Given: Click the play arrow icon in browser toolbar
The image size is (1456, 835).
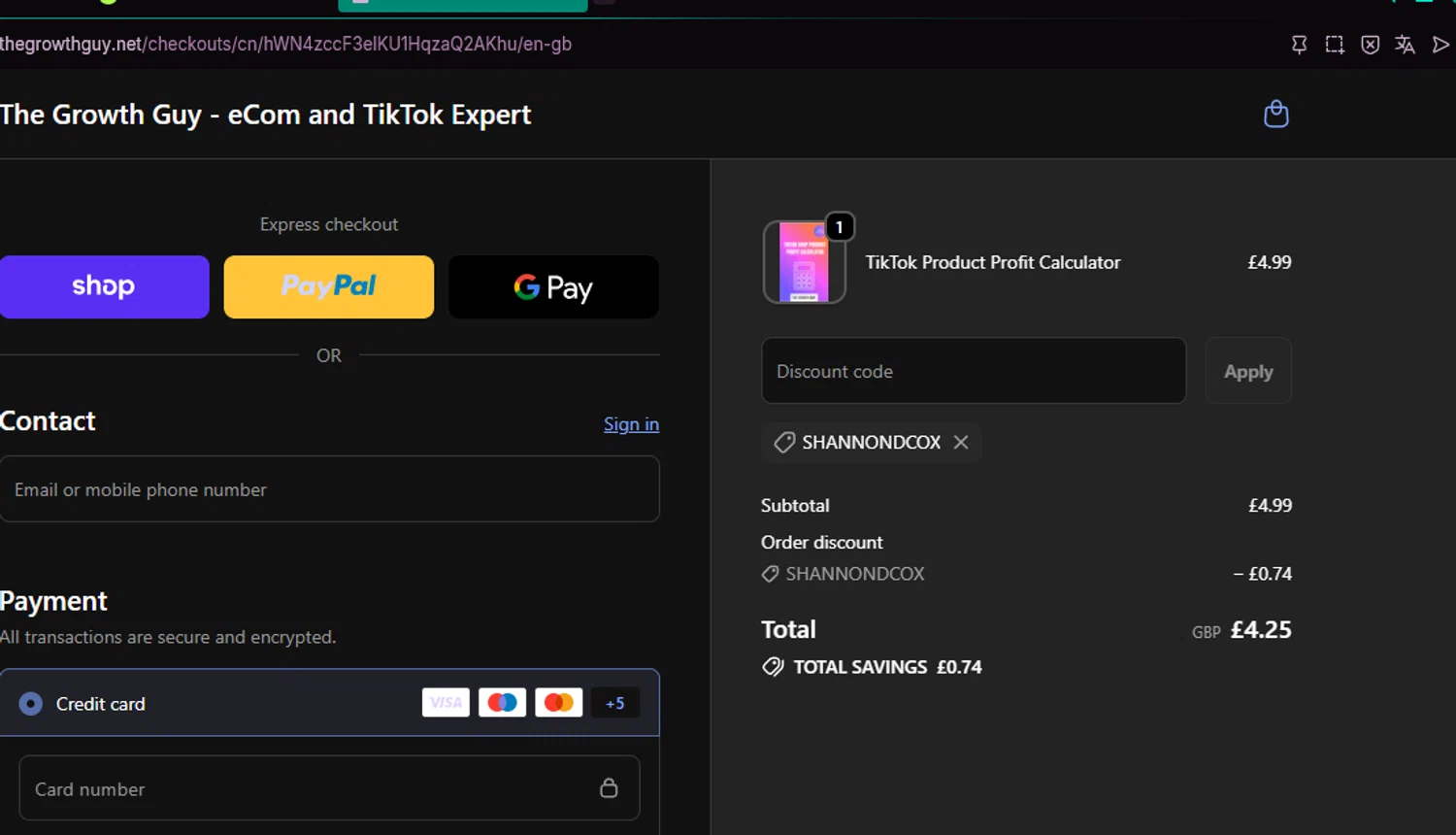Looking at the screenshot, I should (1440, 45).
